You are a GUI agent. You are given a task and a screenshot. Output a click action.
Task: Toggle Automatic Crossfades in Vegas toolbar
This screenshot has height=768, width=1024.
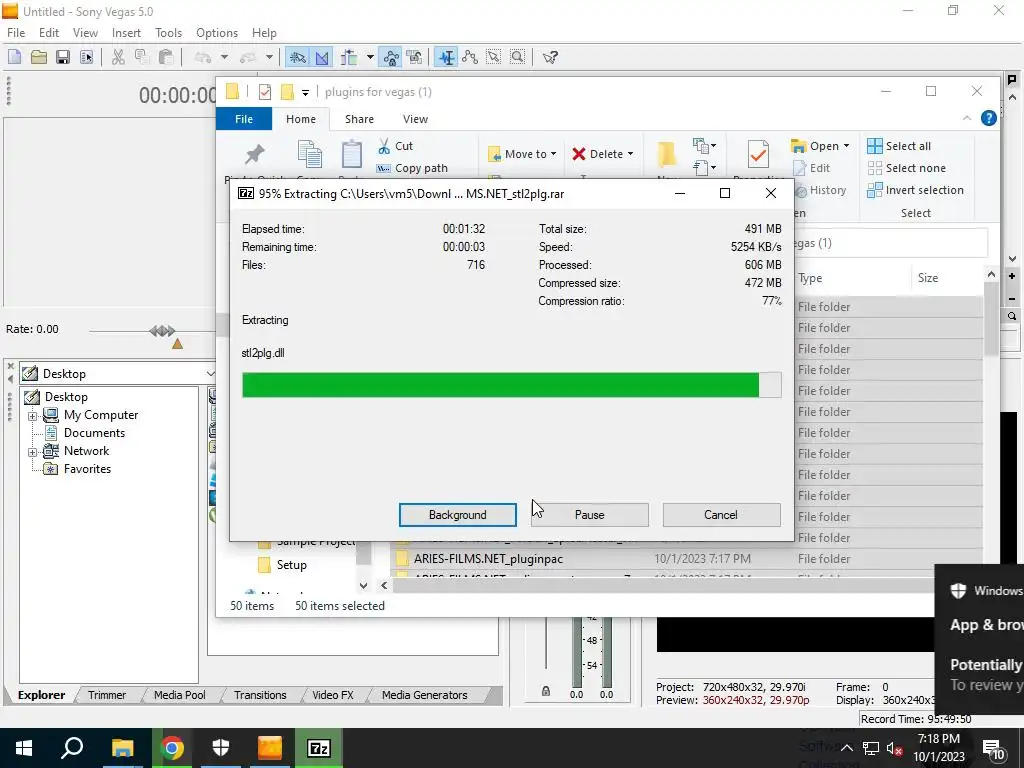point(322,57)
